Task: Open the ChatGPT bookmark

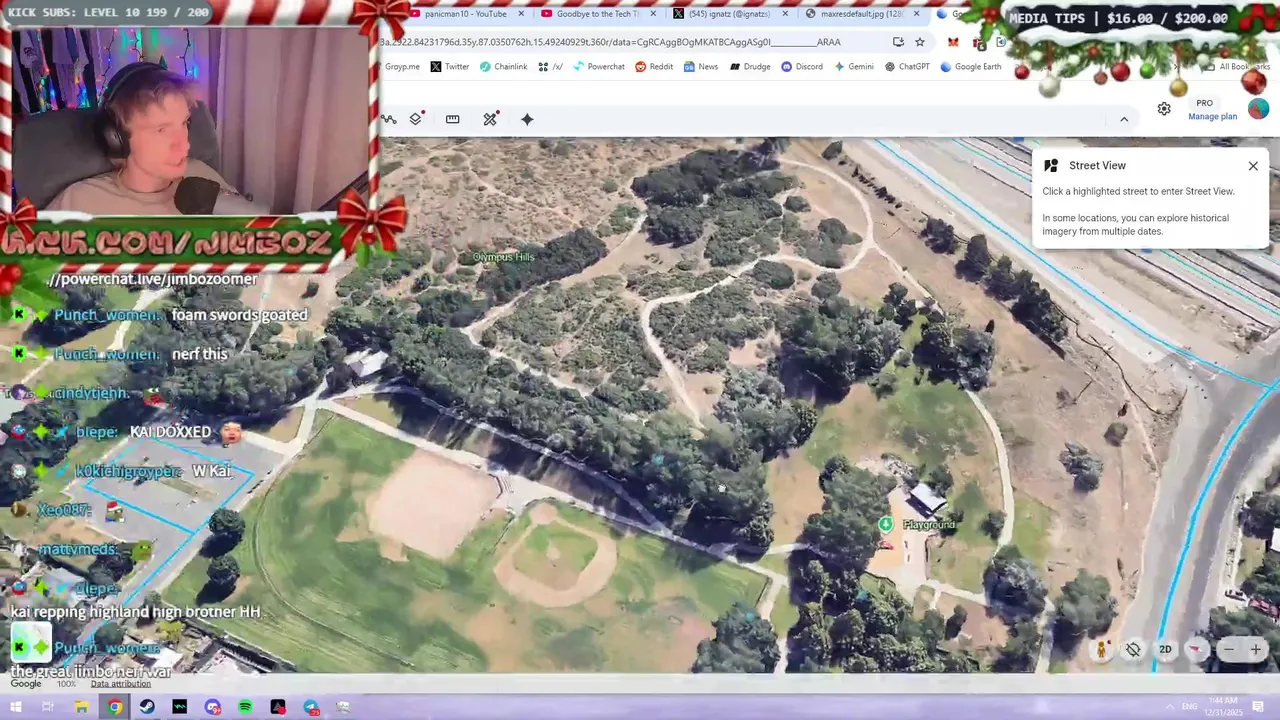Action: 907,67
